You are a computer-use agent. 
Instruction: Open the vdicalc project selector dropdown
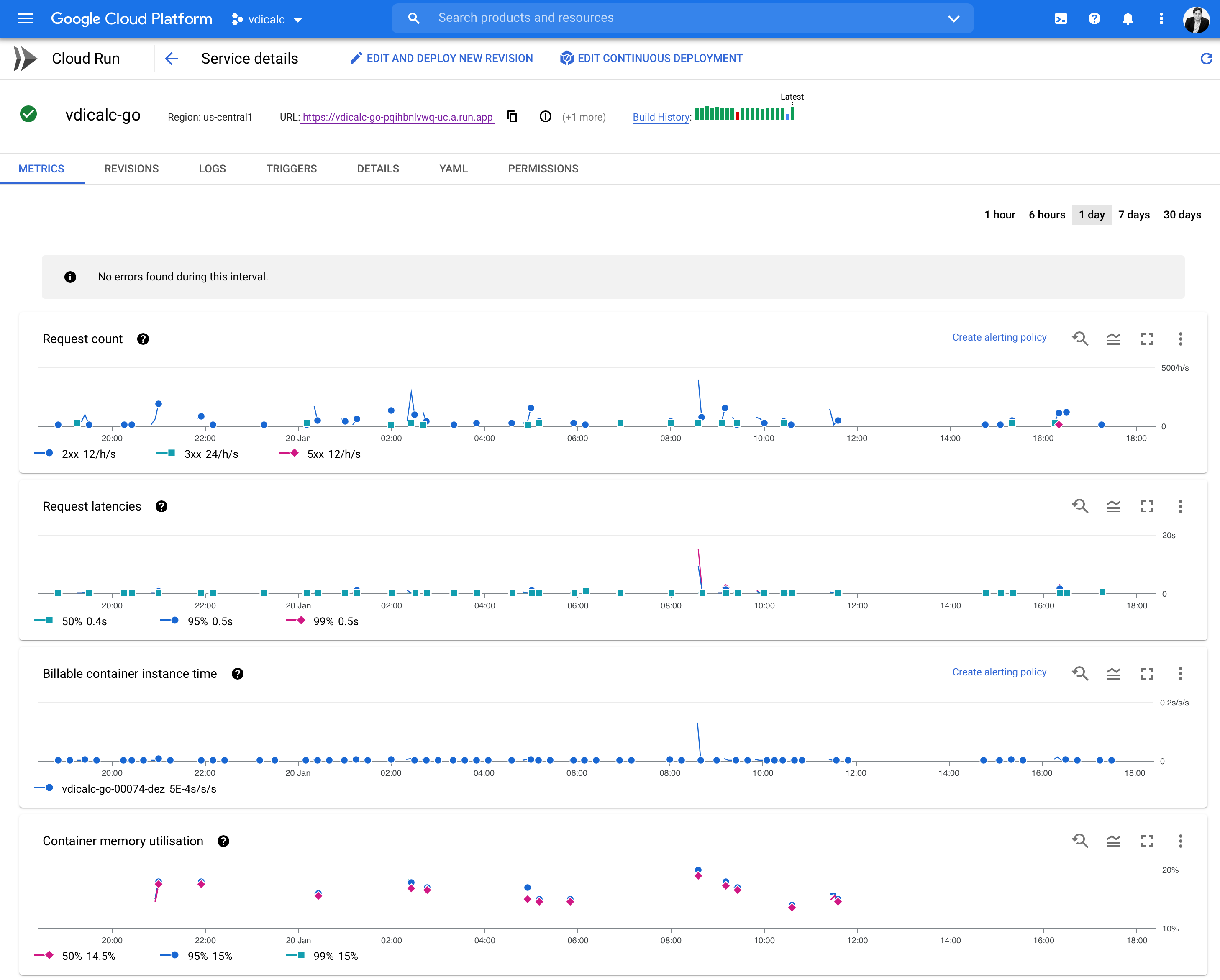[267, 19]
